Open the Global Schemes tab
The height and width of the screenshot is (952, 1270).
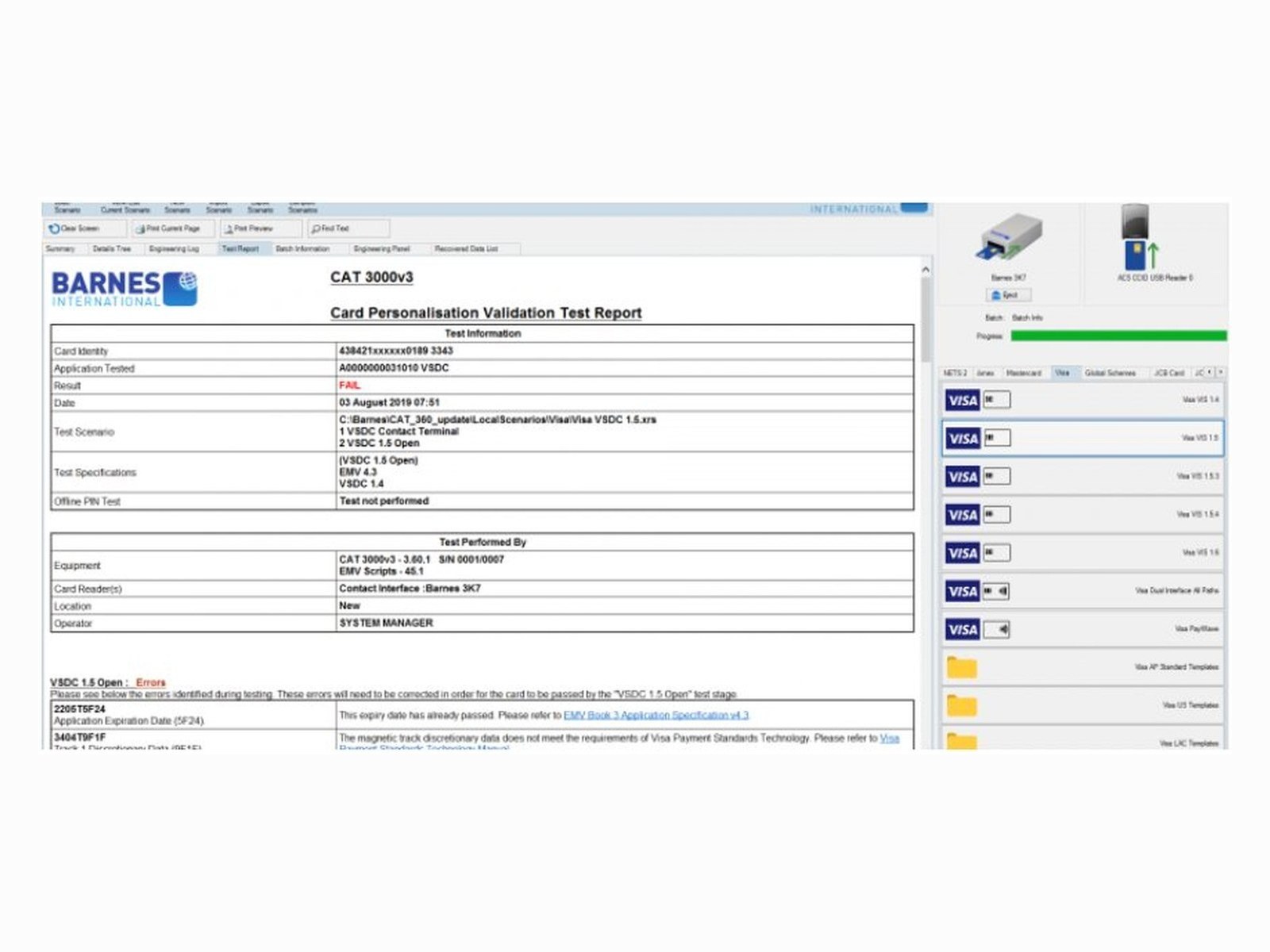click(x=1110, y=373)
